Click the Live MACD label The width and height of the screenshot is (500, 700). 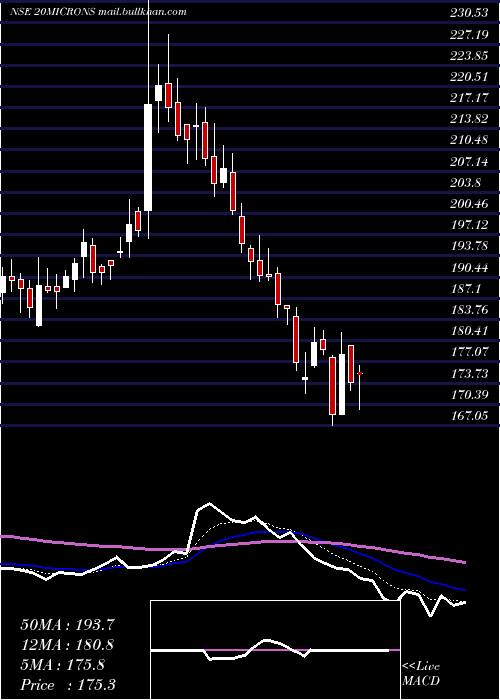(421, 673)
